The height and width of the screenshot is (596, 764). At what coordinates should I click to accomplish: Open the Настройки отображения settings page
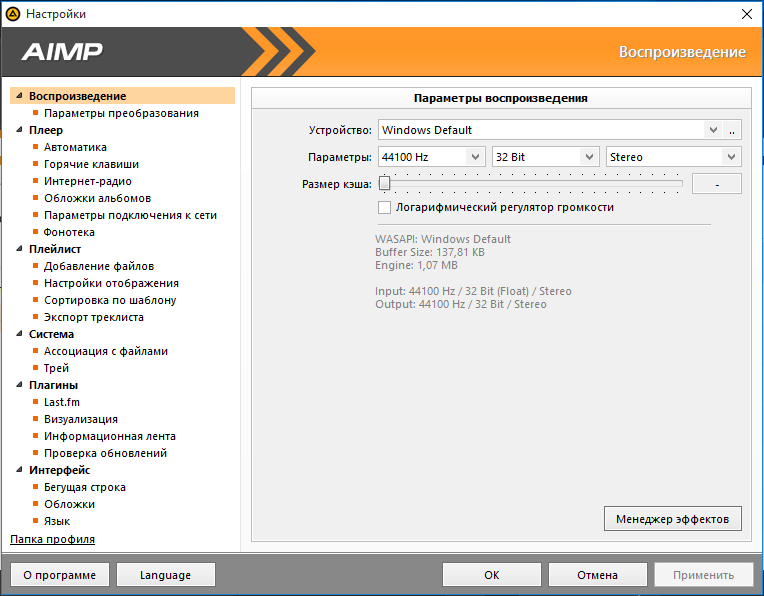(x=111, y=283)
